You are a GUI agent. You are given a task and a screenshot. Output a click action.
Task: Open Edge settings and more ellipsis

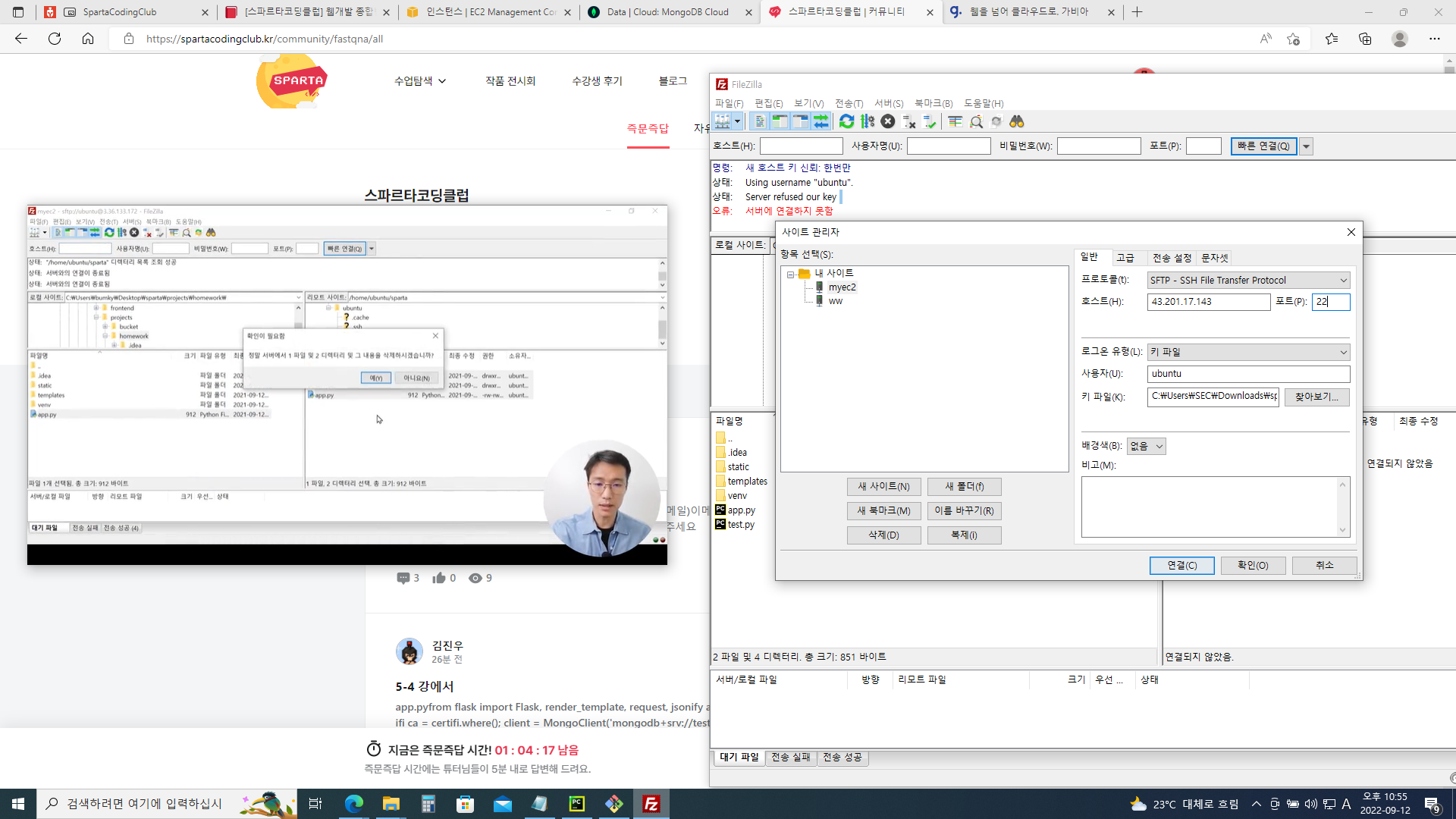(x=1435, y=39)
